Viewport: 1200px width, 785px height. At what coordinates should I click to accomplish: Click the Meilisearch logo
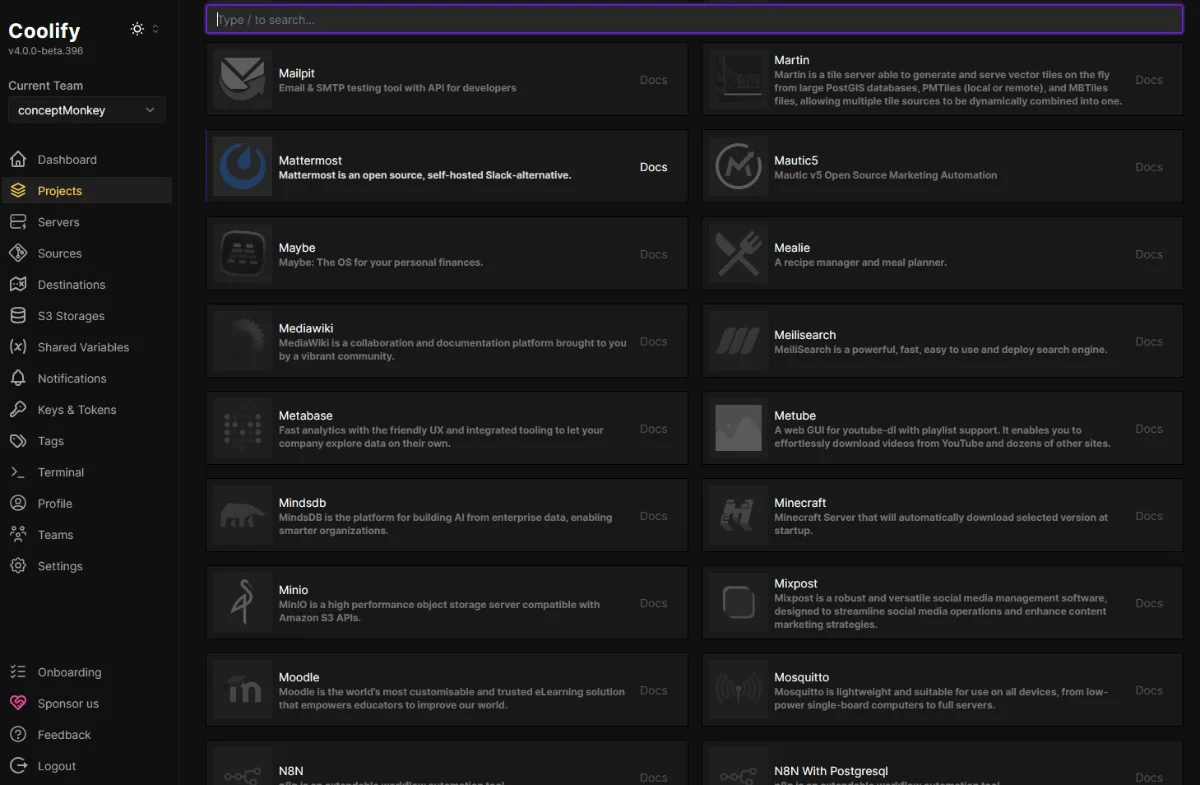[x=738, y=341]
